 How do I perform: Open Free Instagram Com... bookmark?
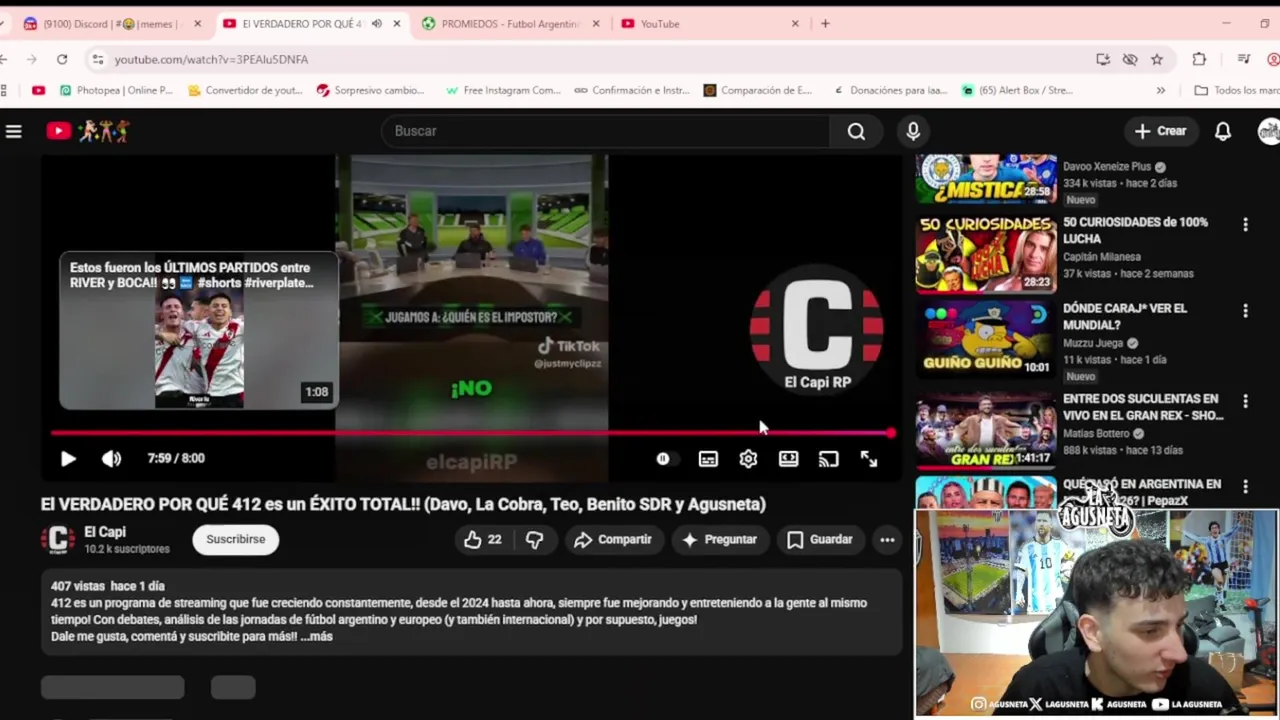pyautogui.click(x=503, y=90)
